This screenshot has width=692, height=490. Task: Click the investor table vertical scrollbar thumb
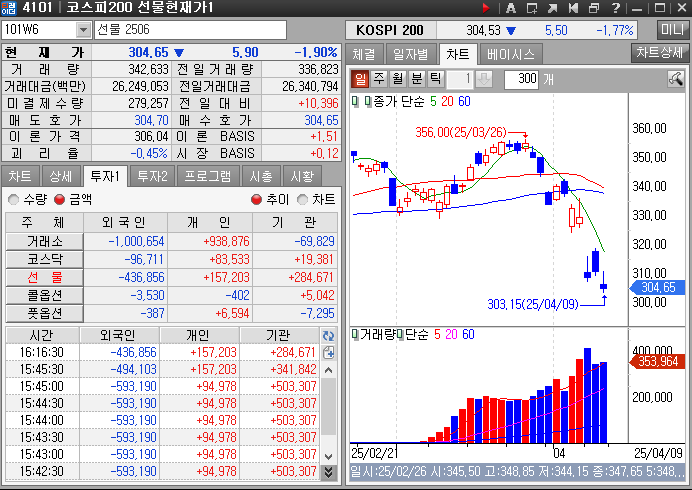click(328, 407)
